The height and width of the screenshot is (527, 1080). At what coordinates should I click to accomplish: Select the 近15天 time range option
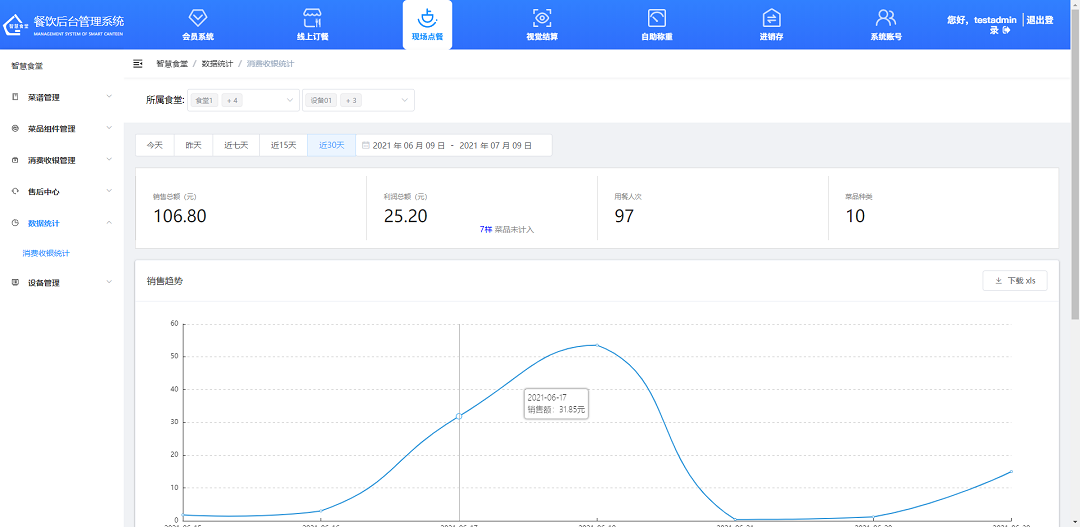(283, 145)
